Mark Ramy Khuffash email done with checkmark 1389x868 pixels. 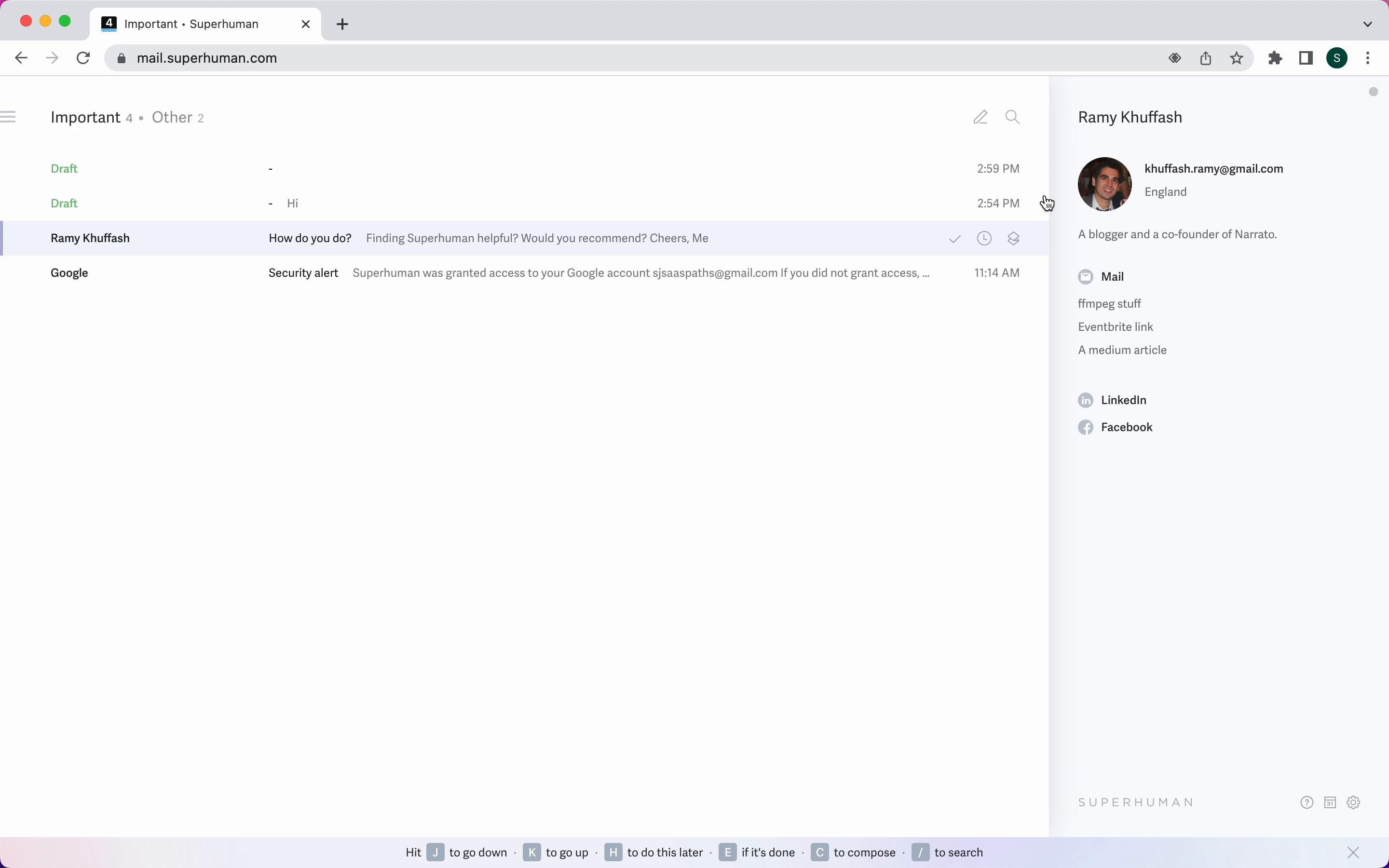954,239
